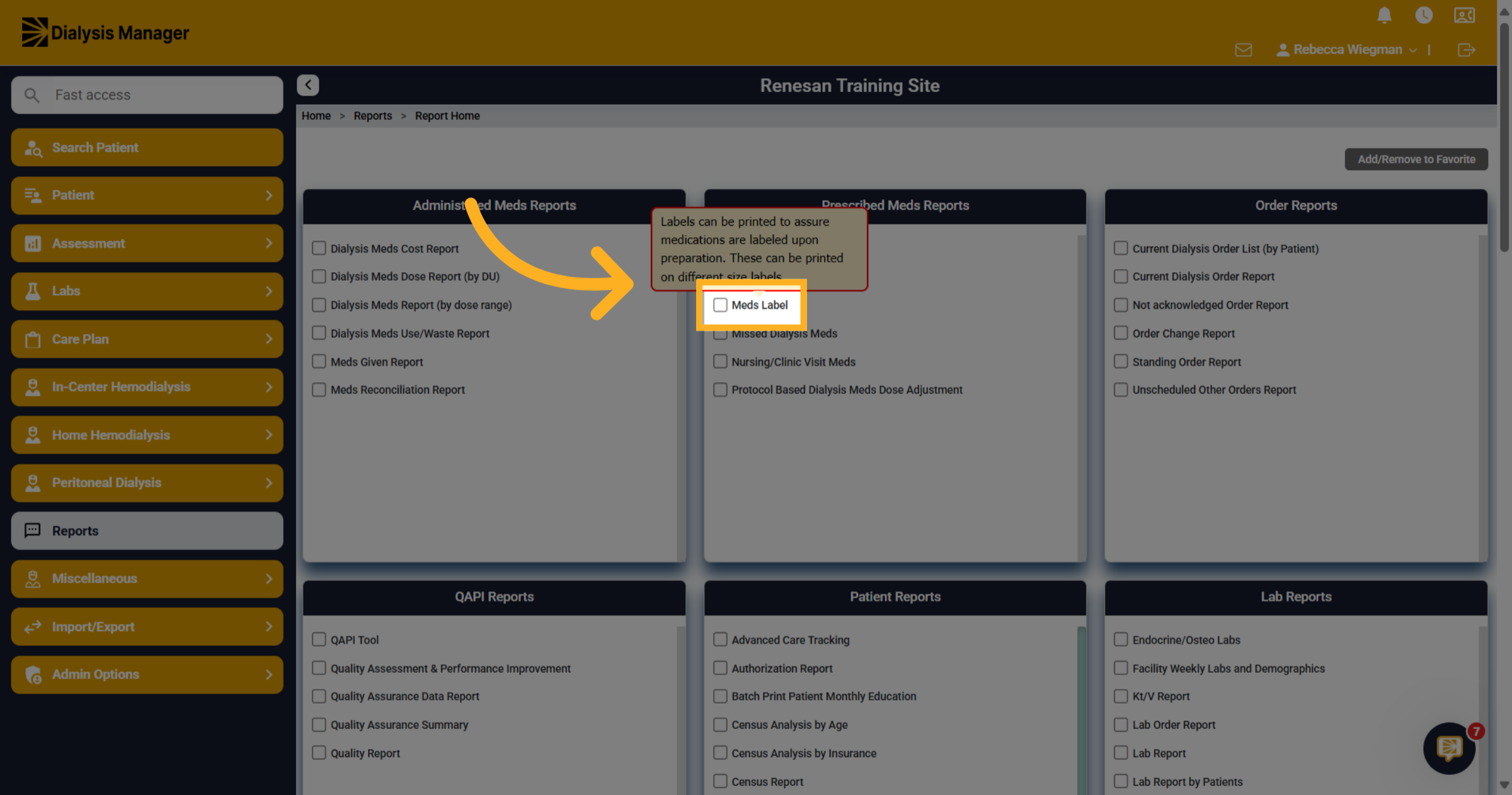Open Admin Options sidebar menu
The height and width of the screenshot is (795, 1512).
pyautogui.click(x=147, y=674)
